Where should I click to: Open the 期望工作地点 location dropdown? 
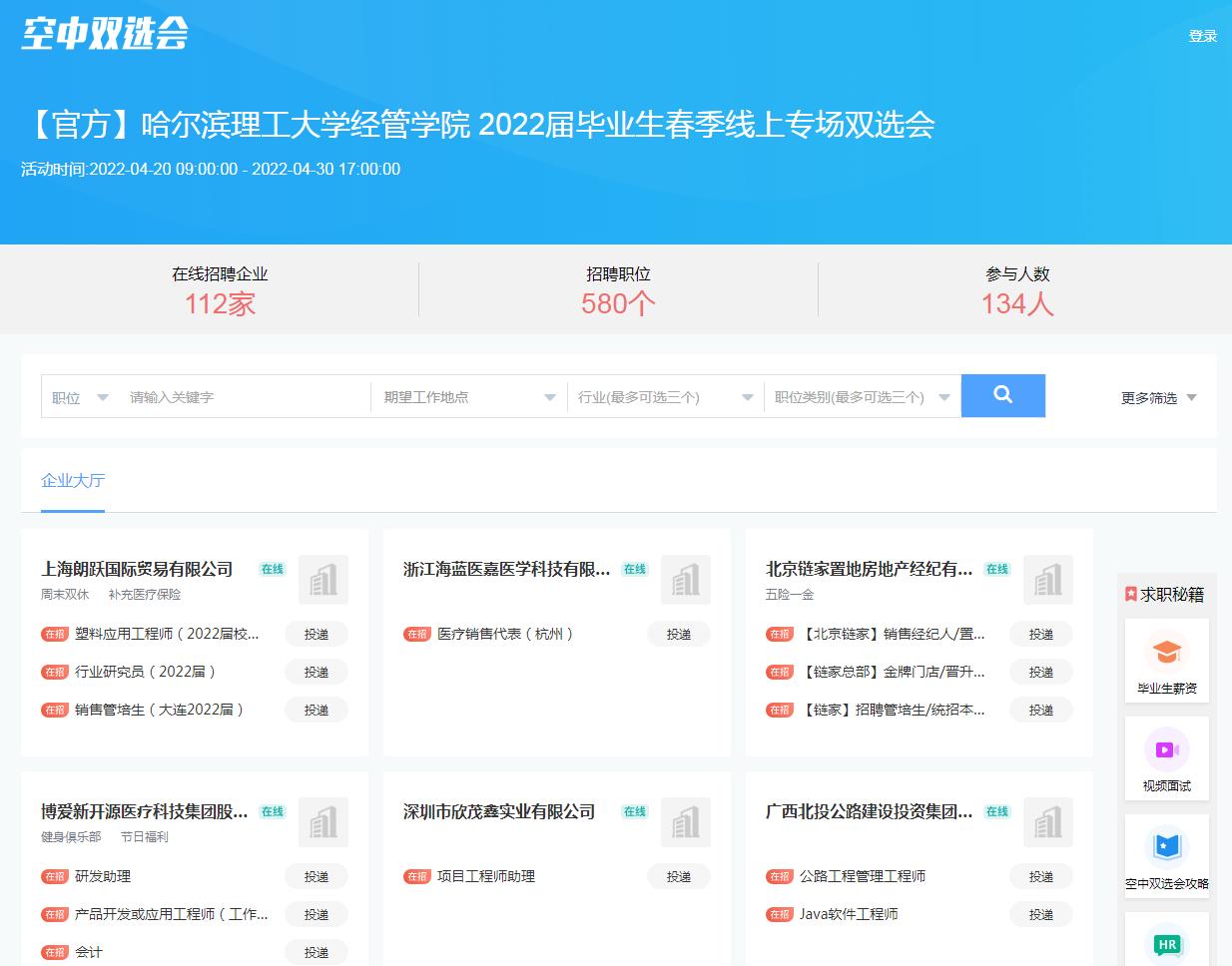pyautogui.click(x=468, y=397)
